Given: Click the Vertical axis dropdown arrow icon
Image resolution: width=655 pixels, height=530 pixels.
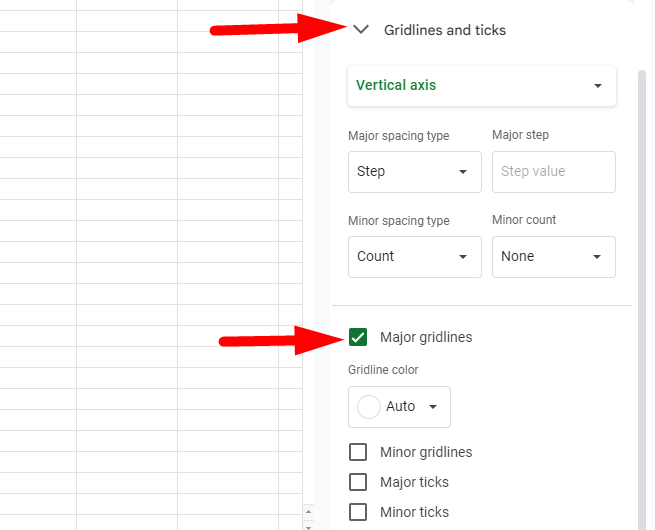Looking at the screenshot, I should [598, 86].
